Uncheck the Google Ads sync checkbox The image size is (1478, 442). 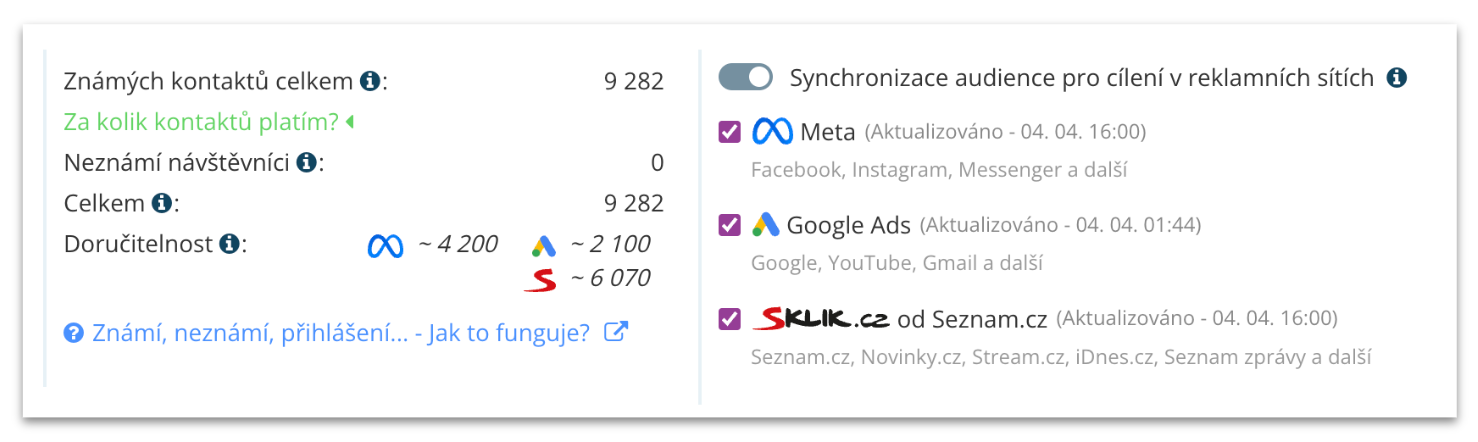(730, 225)
